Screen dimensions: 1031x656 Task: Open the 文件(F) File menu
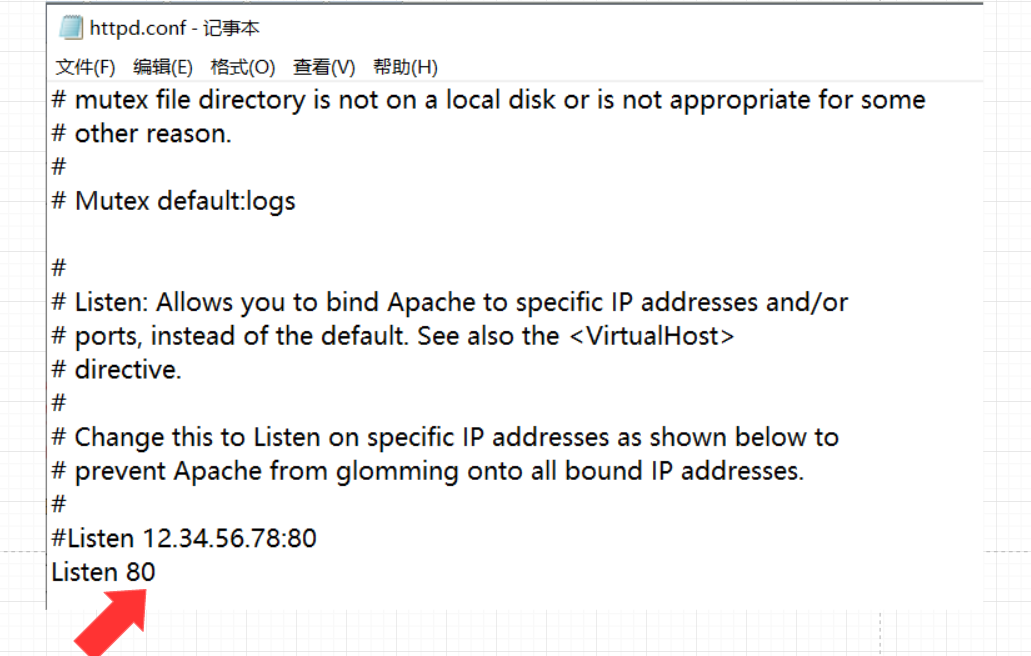coord(85,67)
